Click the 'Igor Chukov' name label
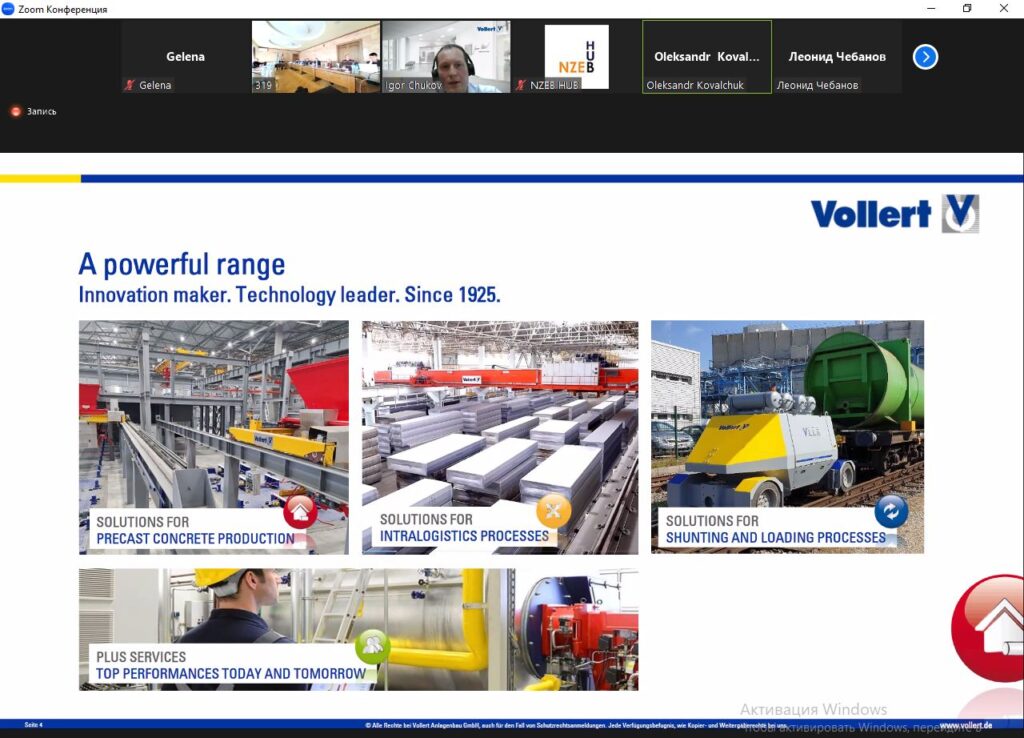The height and width of the screenshot is (738, 1024). (x=413, y=85)
